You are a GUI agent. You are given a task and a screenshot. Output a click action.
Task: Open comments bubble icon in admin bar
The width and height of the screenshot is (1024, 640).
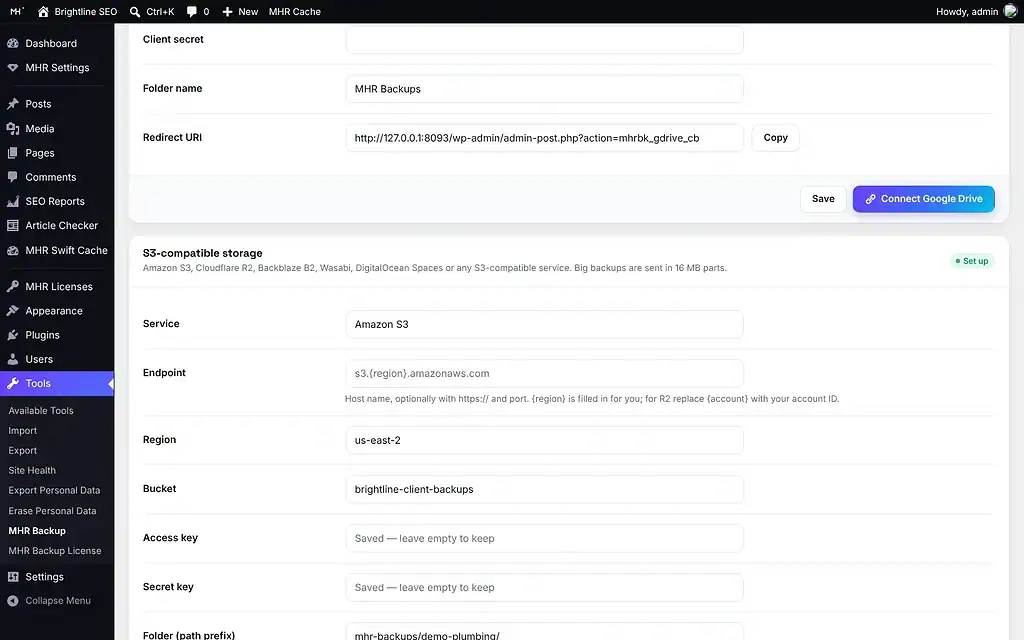(x=191, y=11)
